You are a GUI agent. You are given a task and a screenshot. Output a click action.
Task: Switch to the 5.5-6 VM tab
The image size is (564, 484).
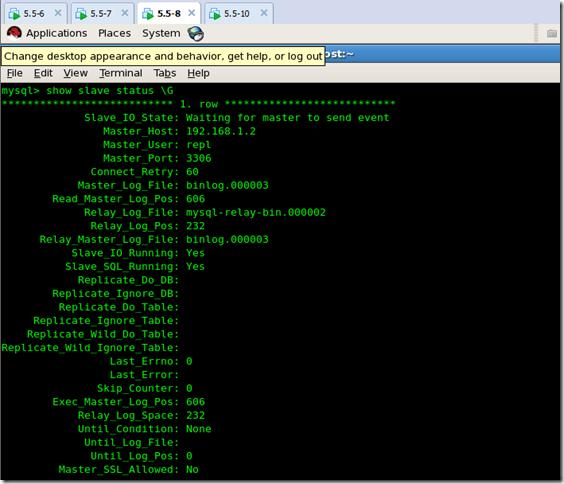[x=34, y=14]
